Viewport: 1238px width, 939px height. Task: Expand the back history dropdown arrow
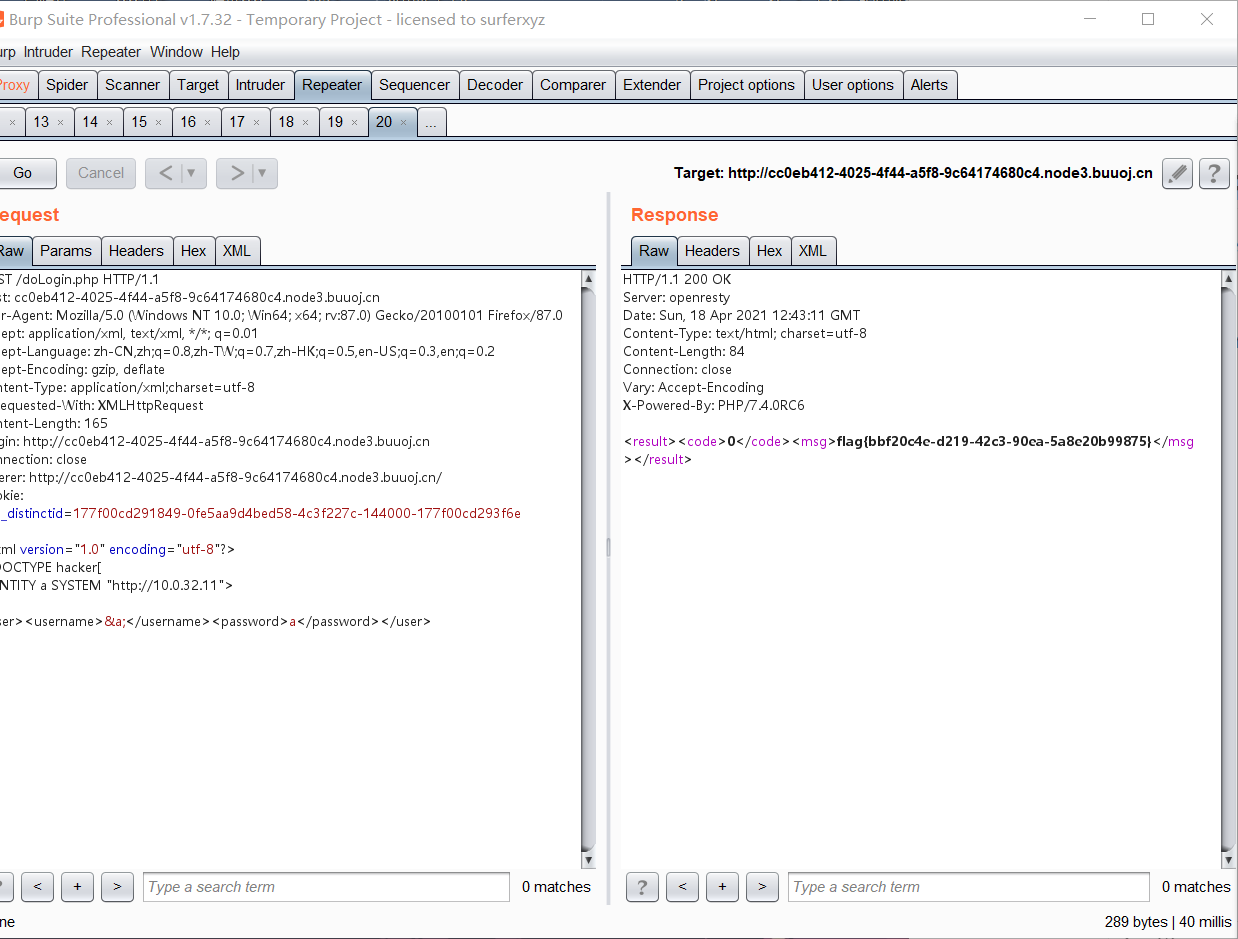click(x=192, y=173)
